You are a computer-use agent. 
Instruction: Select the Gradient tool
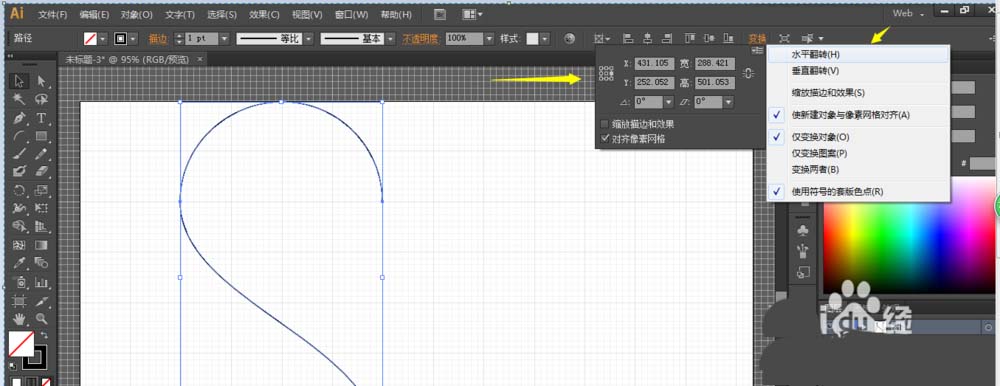(x=41, y=245)
